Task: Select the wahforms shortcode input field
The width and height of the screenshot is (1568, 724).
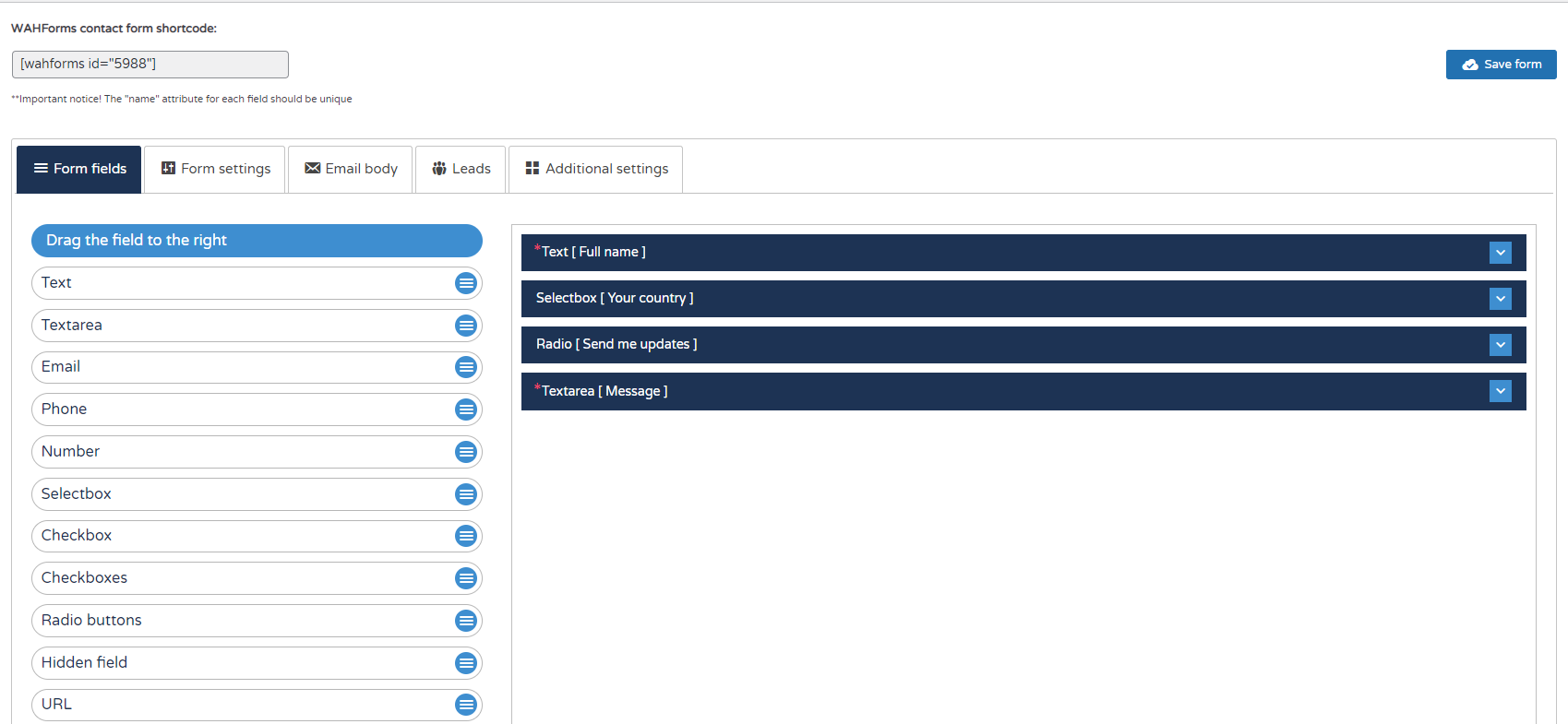Action: tap(150, 65)
